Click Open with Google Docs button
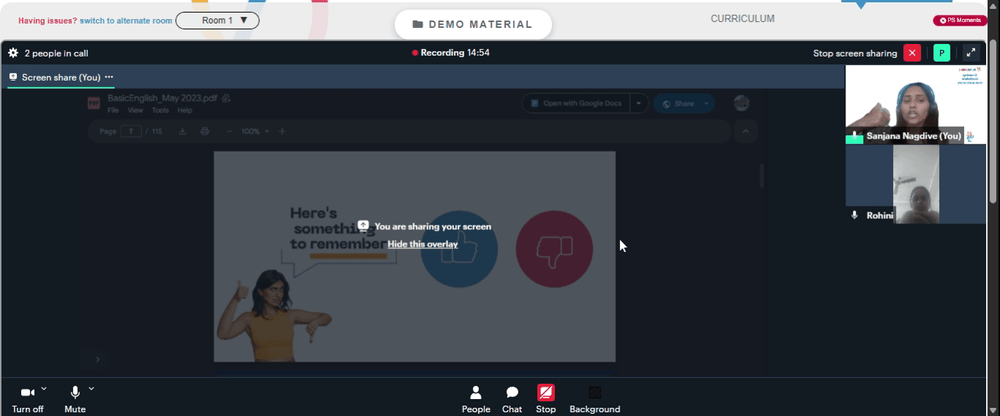1000x416 pixels. 576,103
